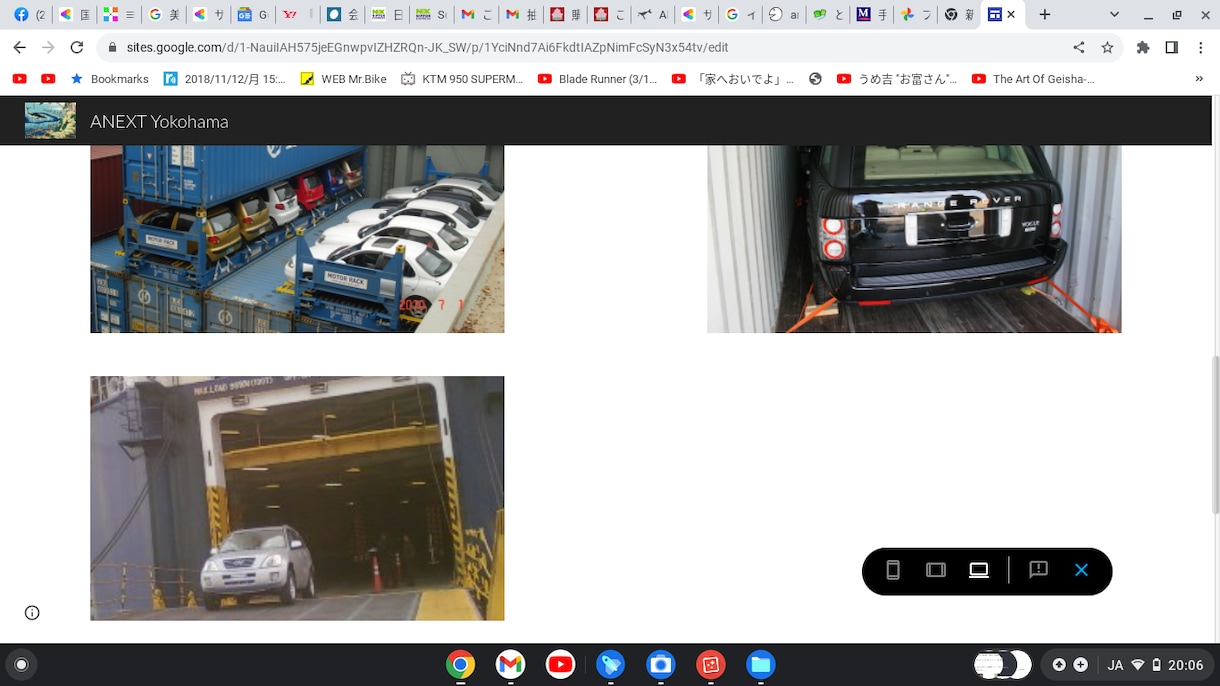Screen dimensions: 1220x686
Task: Go back to the previous page
Action: 19,47
